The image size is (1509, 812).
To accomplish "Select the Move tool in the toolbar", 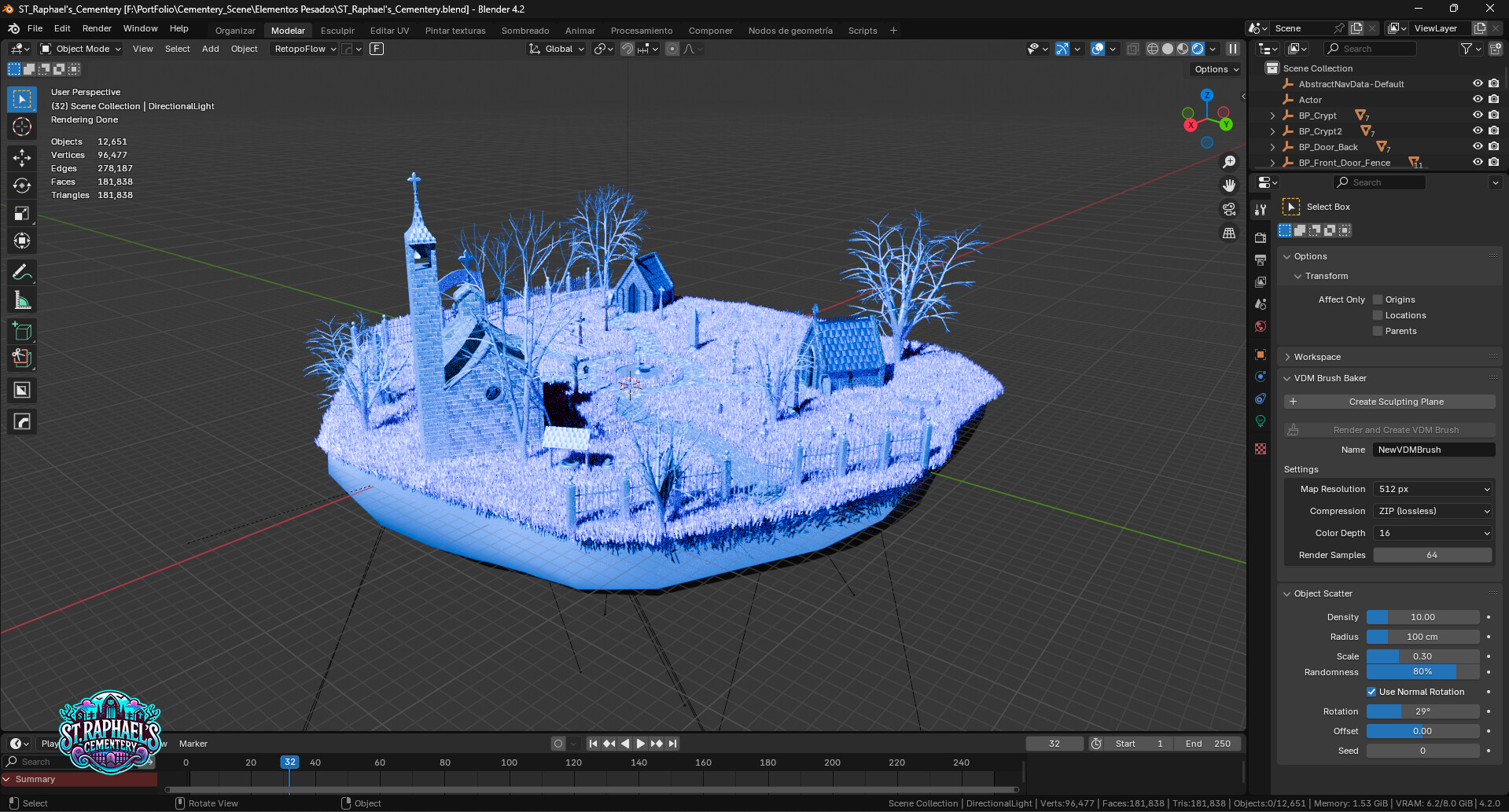I will coord(21,156).
